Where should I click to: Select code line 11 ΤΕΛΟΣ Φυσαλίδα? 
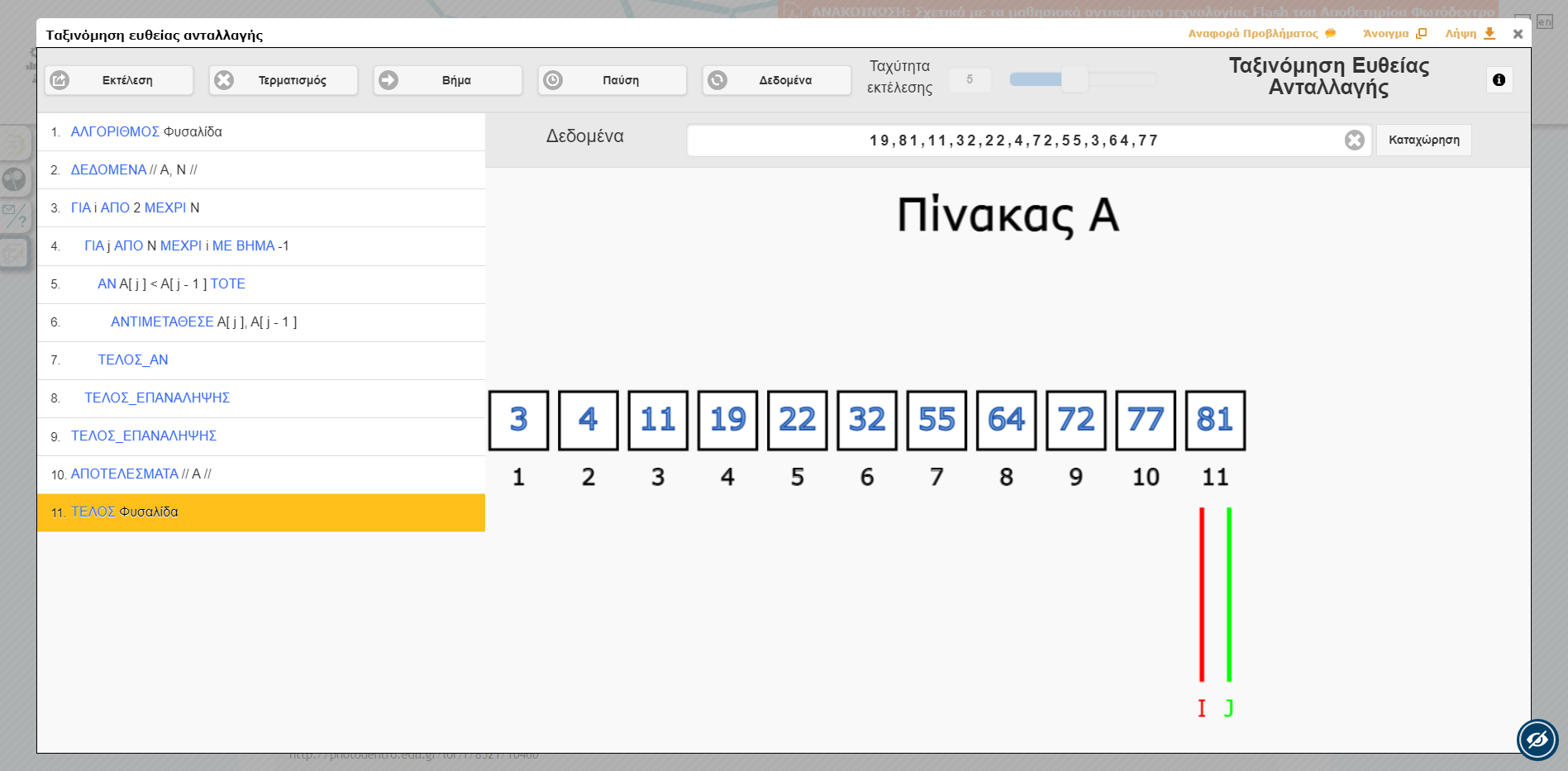click(260, 512)
